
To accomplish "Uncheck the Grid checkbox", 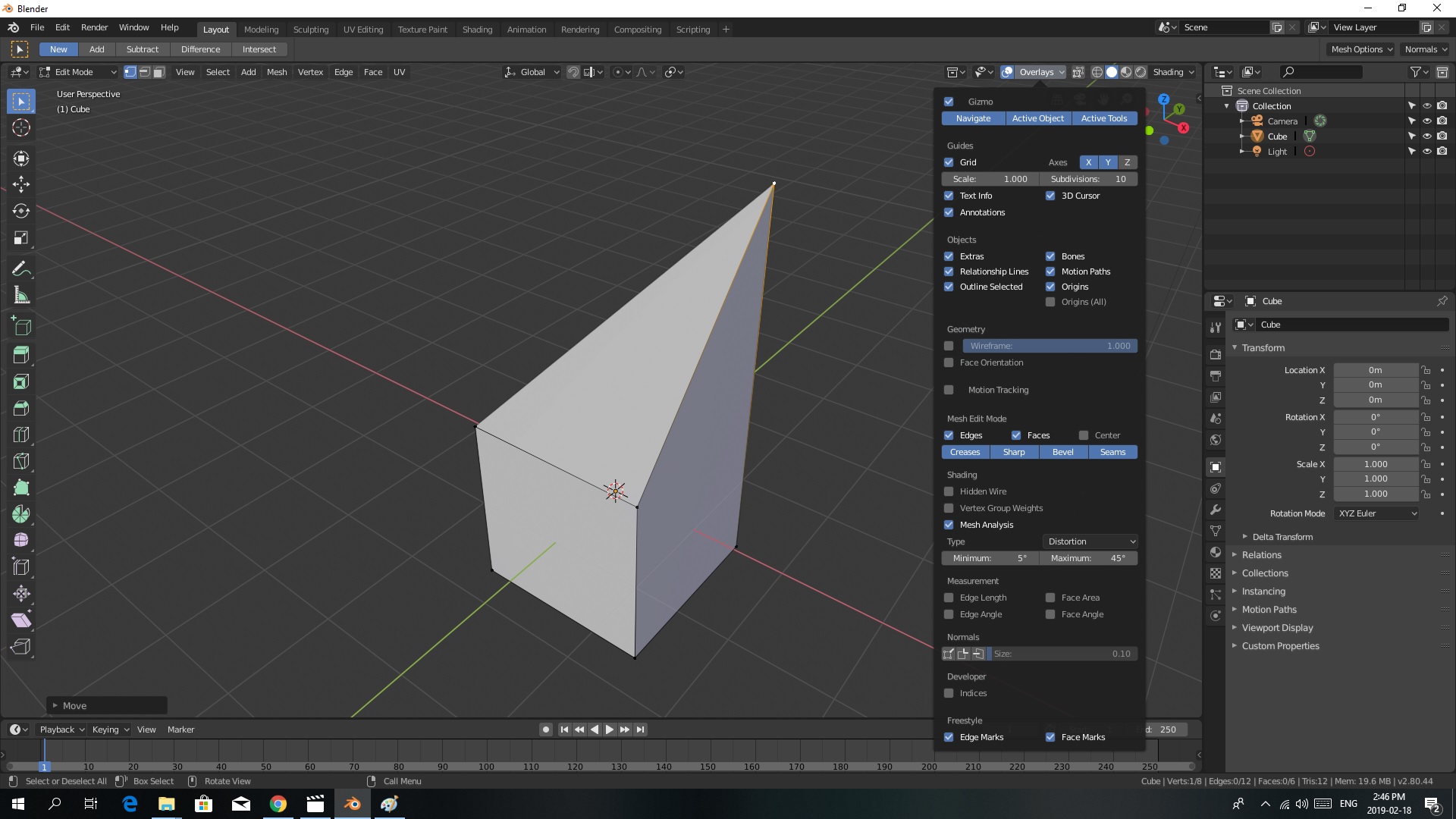I will (949, 162).
